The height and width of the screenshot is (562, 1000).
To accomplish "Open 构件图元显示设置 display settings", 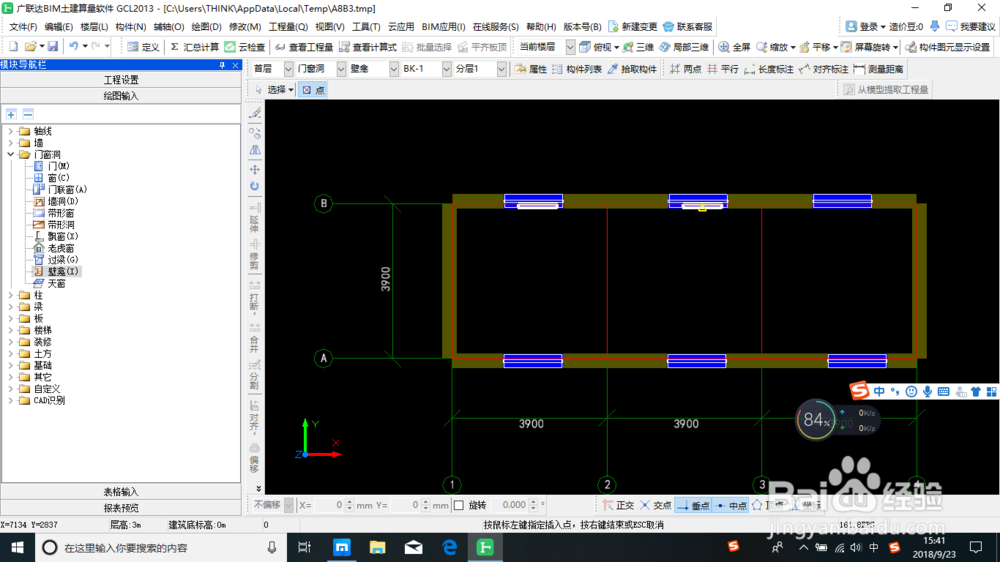I will (948, 47).
